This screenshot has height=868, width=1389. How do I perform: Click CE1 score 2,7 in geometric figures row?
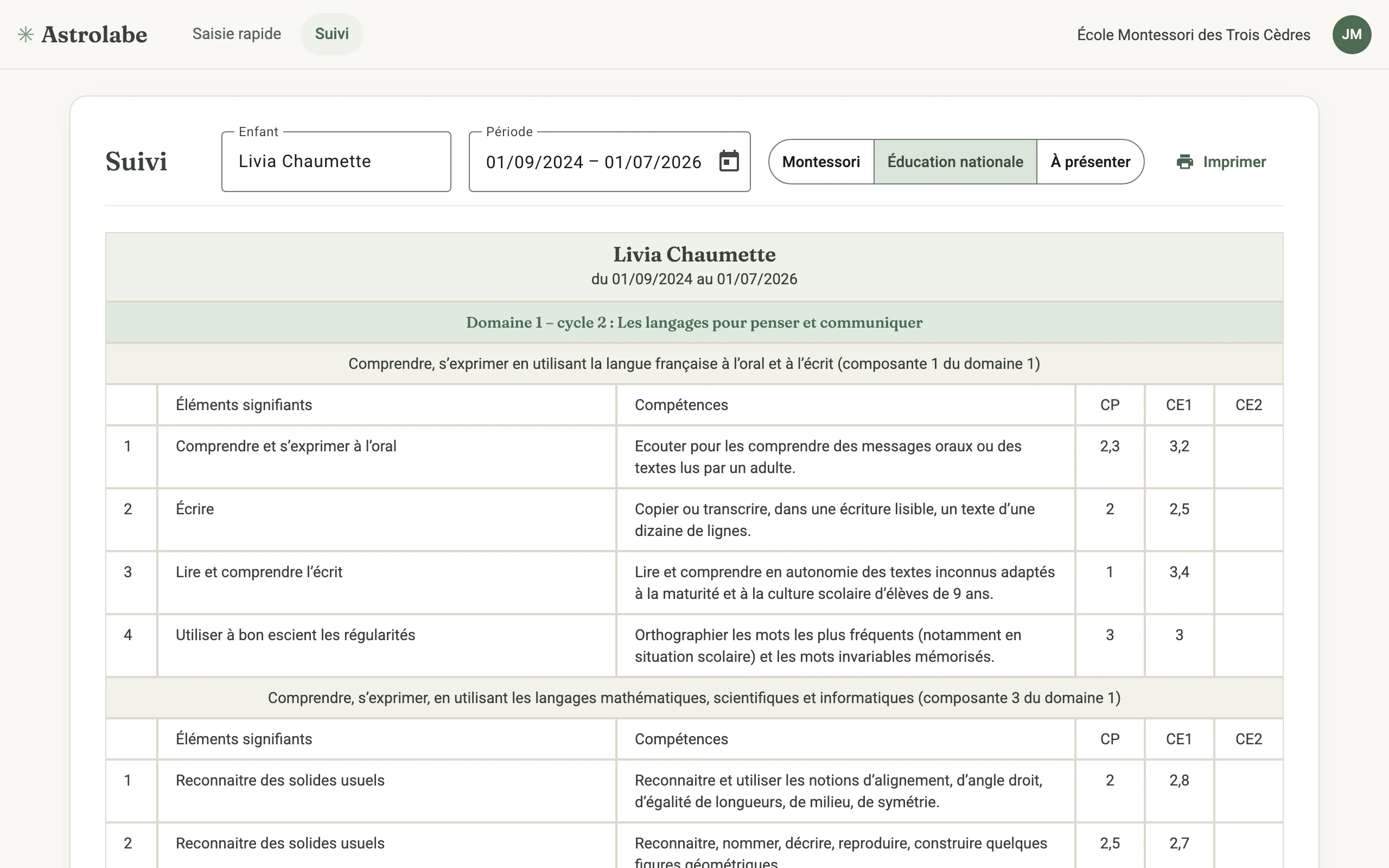(x=1179, y=843)
